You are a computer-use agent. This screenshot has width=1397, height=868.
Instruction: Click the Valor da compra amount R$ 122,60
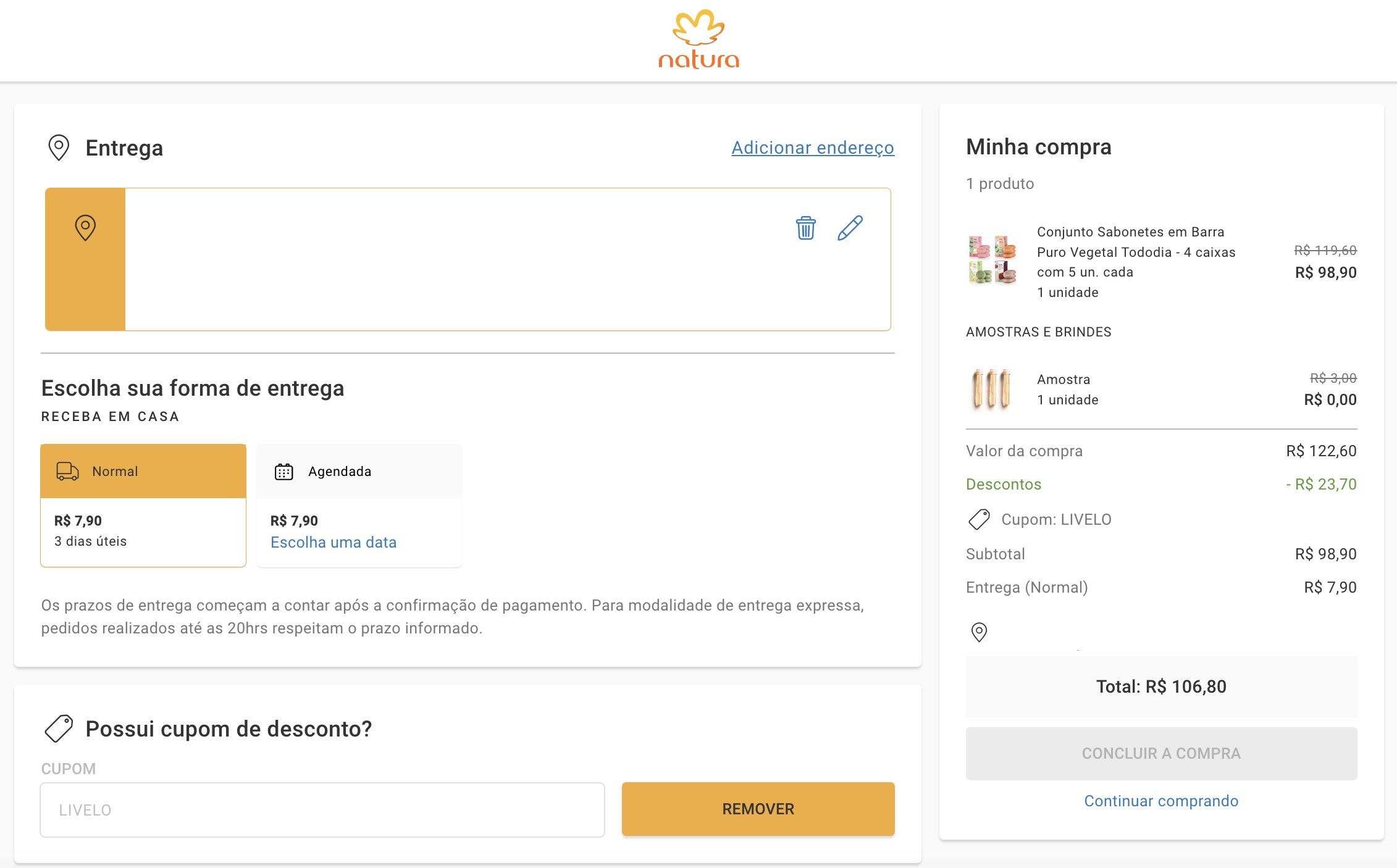(1321, 451)
